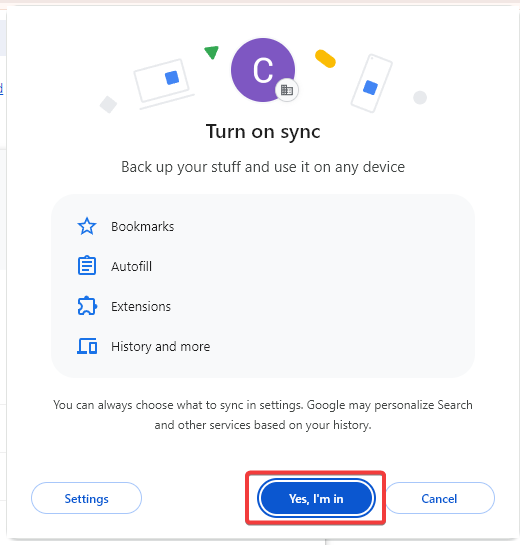The height and width of the screenshot is (545, 520).
Task: Click the Extensions puzzle piece icon
Action: [x=87, y=306]
